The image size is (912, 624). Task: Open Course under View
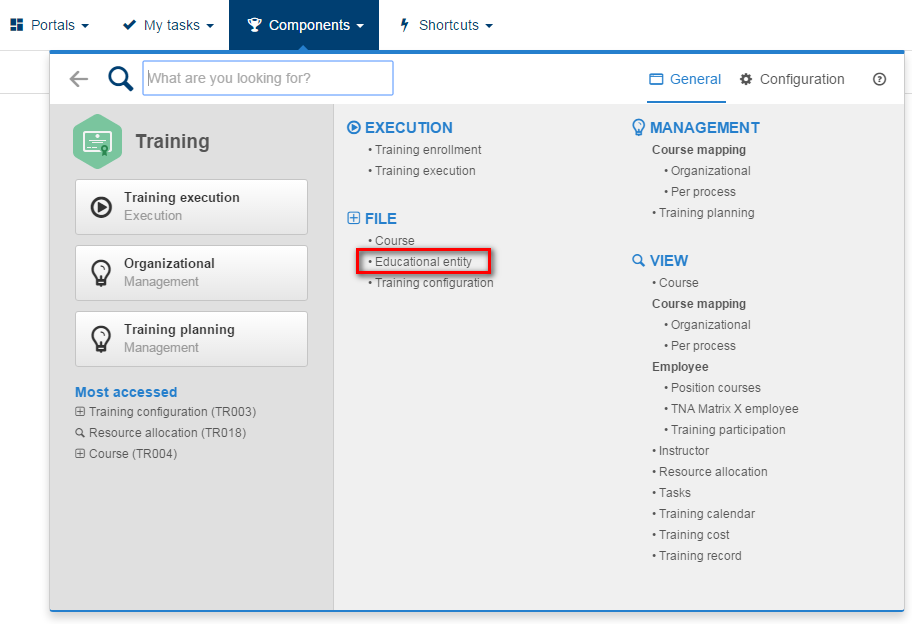tap(679, 283)
